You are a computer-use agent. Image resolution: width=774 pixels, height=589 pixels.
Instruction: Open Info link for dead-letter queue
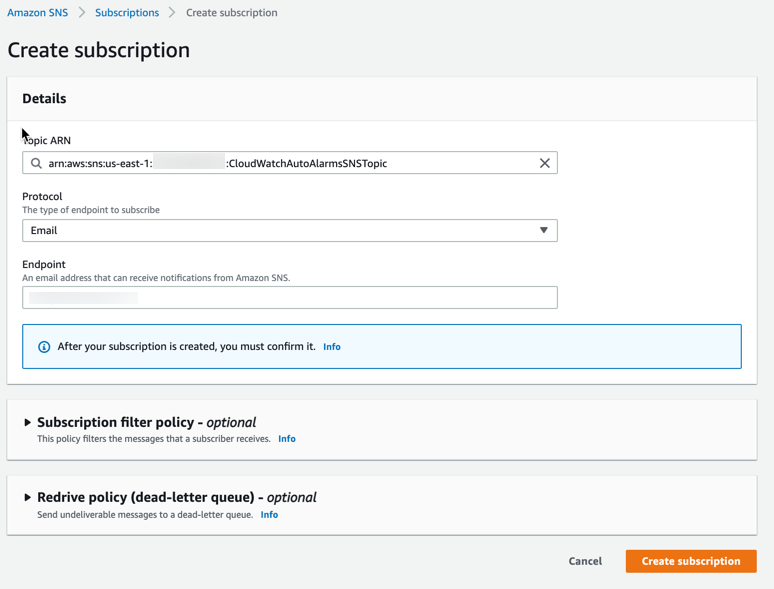click(269, 514)
